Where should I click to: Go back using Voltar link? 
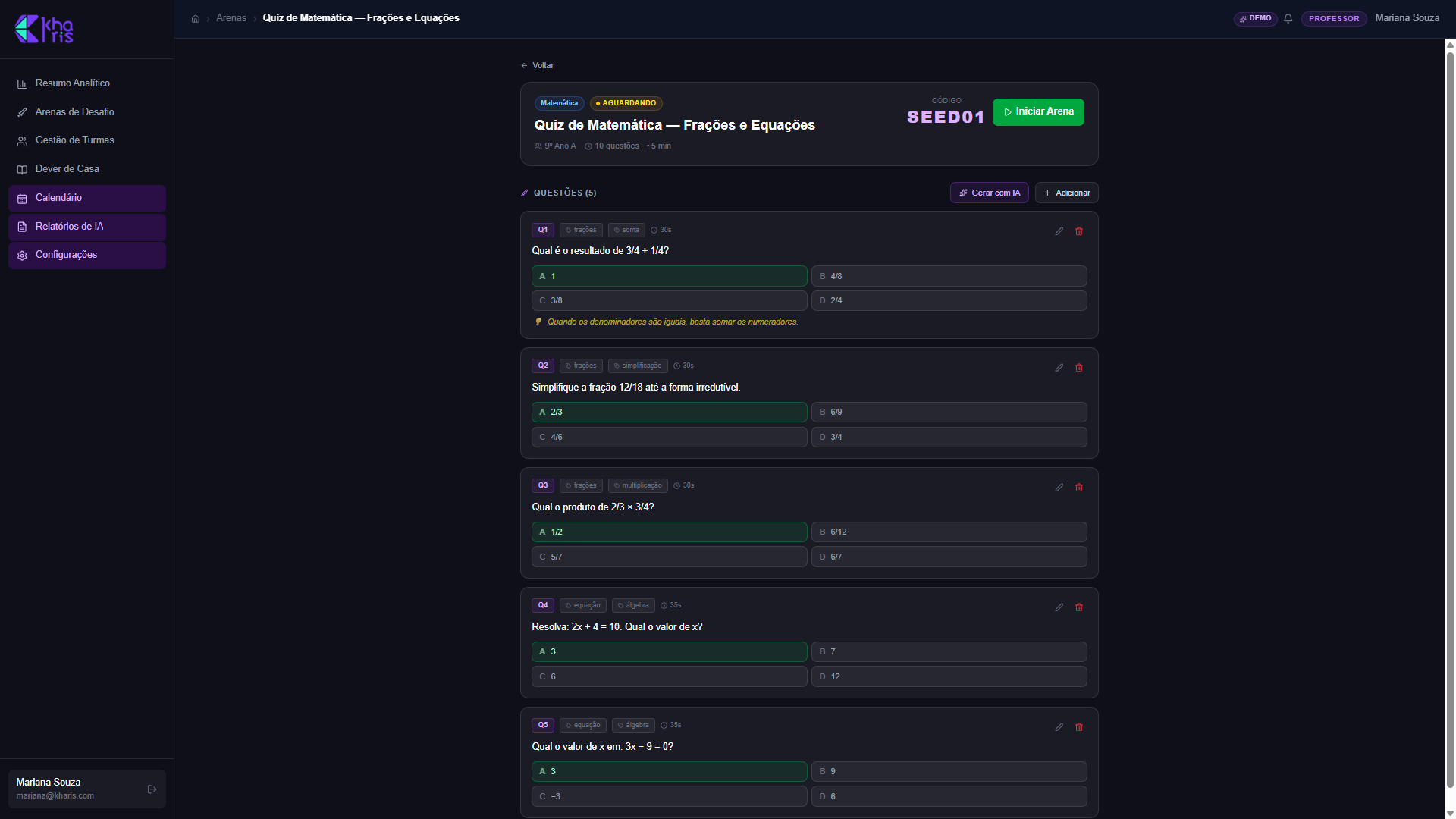(537, 66)
